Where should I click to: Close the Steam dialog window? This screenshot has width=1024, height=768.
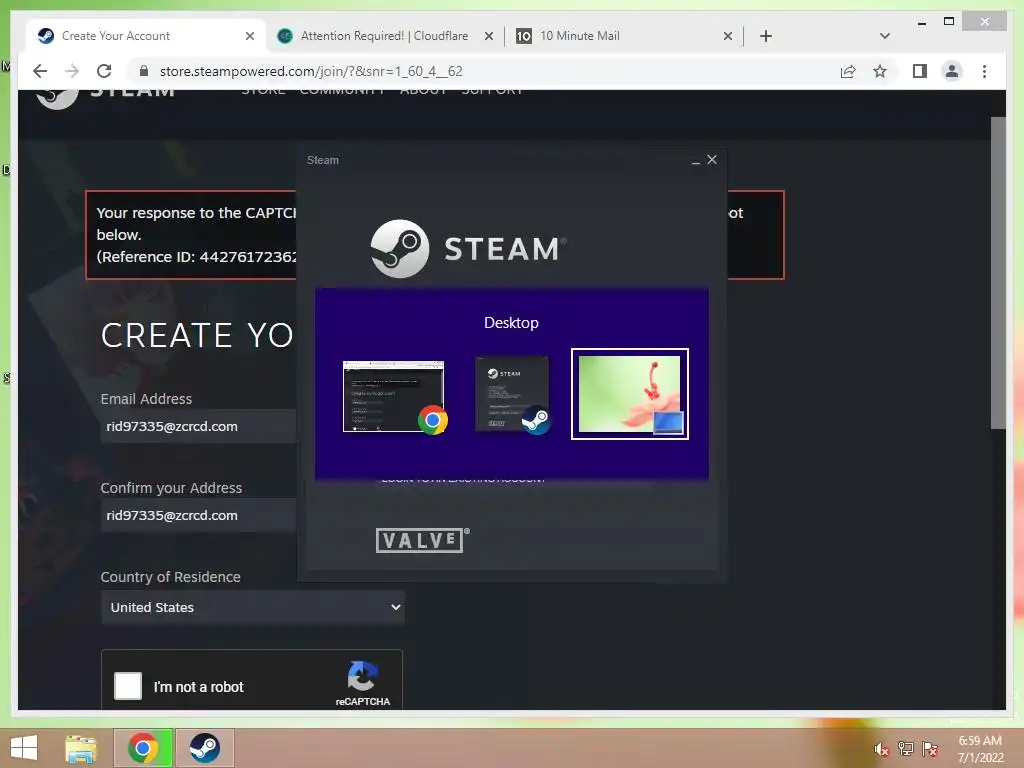coord(712,159)
